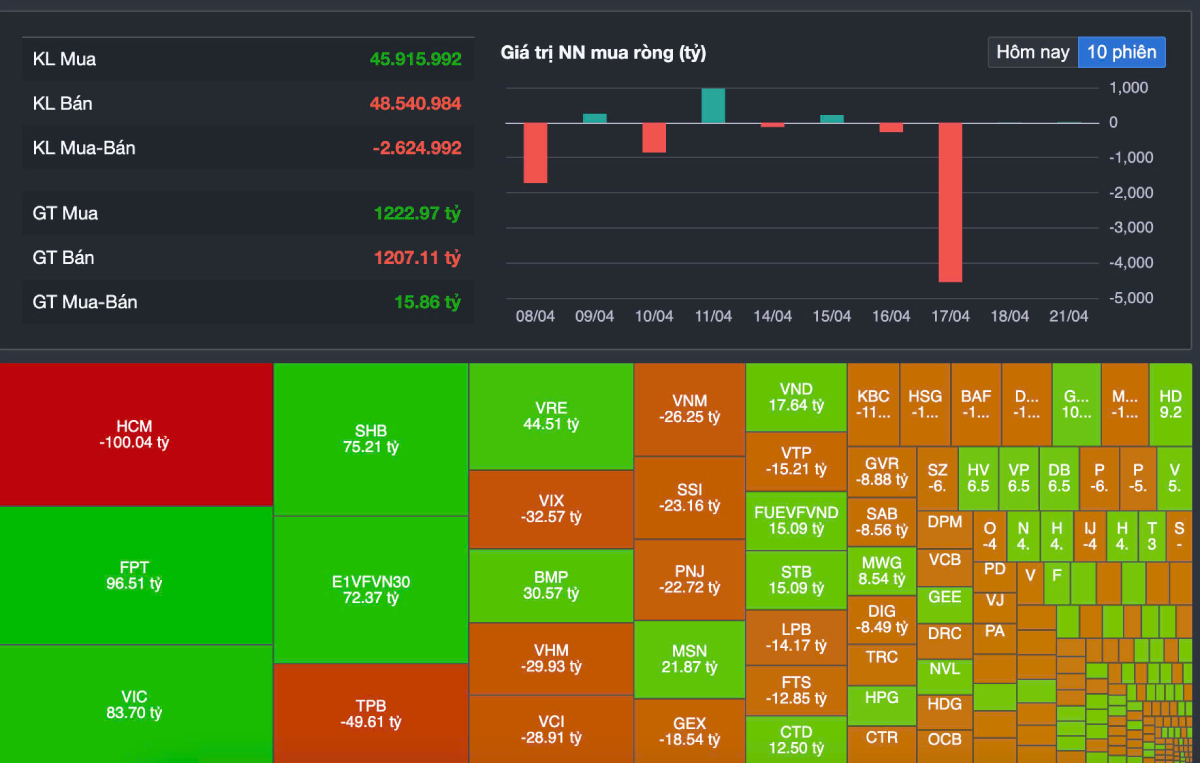Click the GT Mua-Bán row value
The height and width of the screenshot is (763, 1200).
(x=427, y=302)
